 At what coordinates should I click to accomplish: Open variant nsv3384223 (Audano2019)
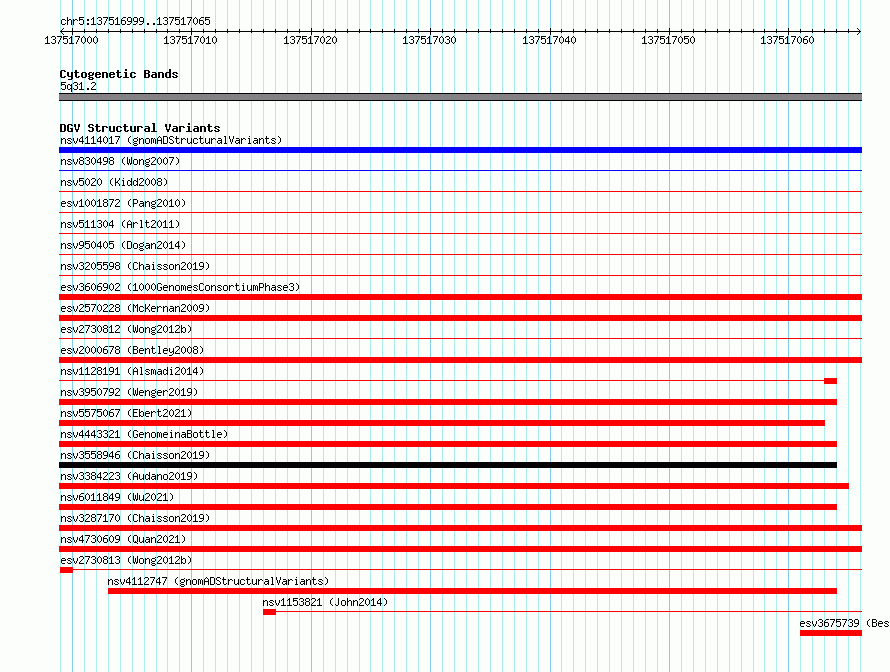(x=129, y=476)
